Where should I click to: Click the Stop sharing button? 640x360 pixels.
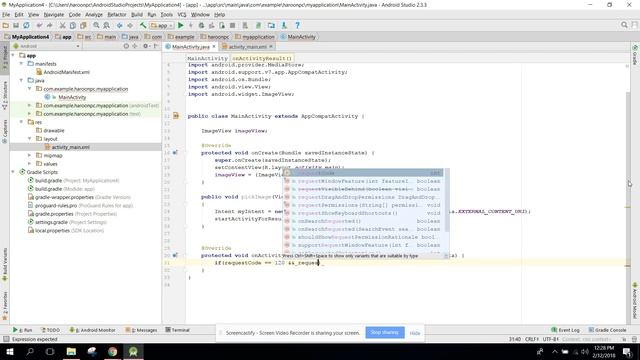click(x=385, y=332)
